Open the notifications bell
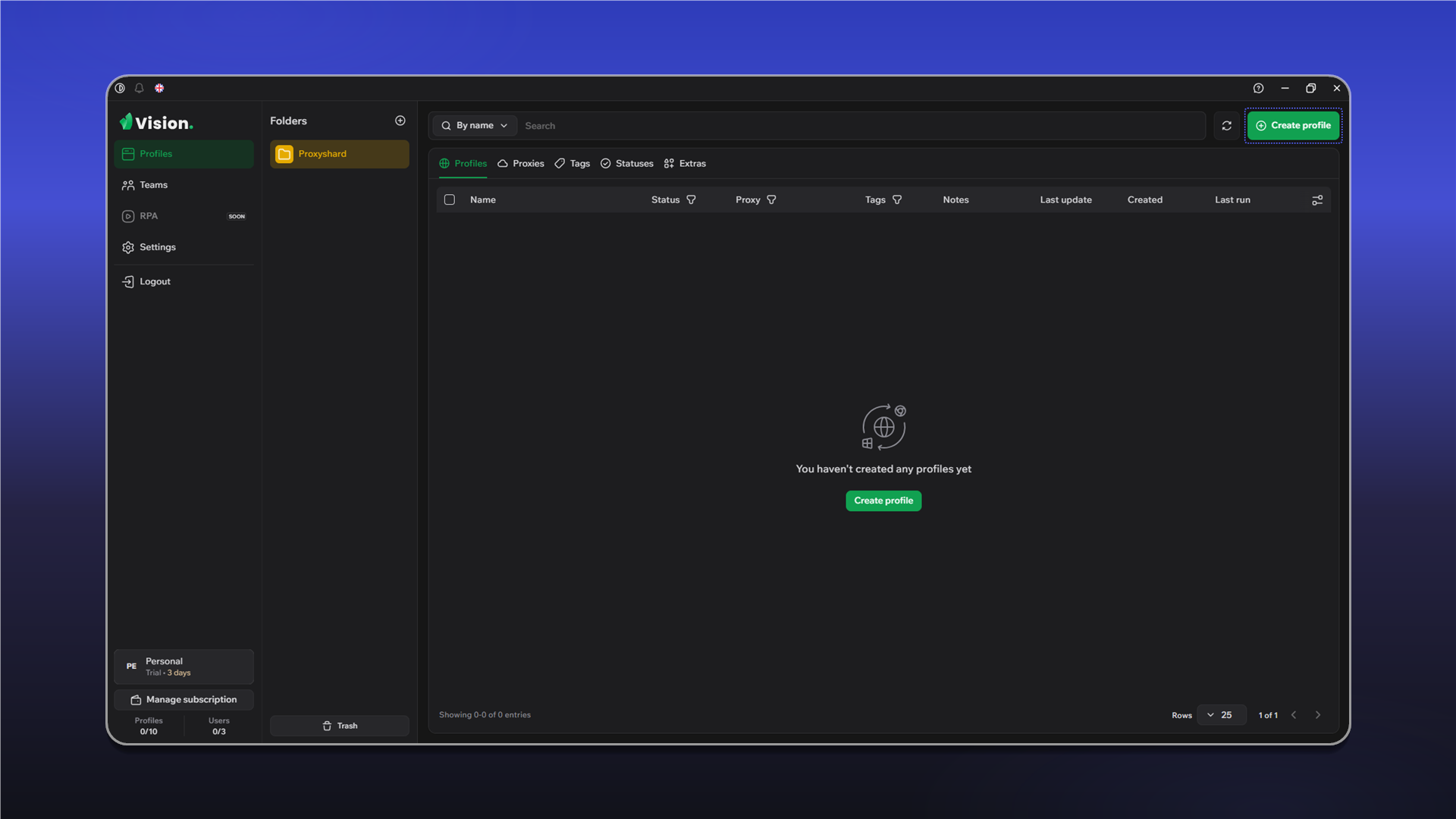Viewport: 1456px width, 819px height. tap(140, 88)
